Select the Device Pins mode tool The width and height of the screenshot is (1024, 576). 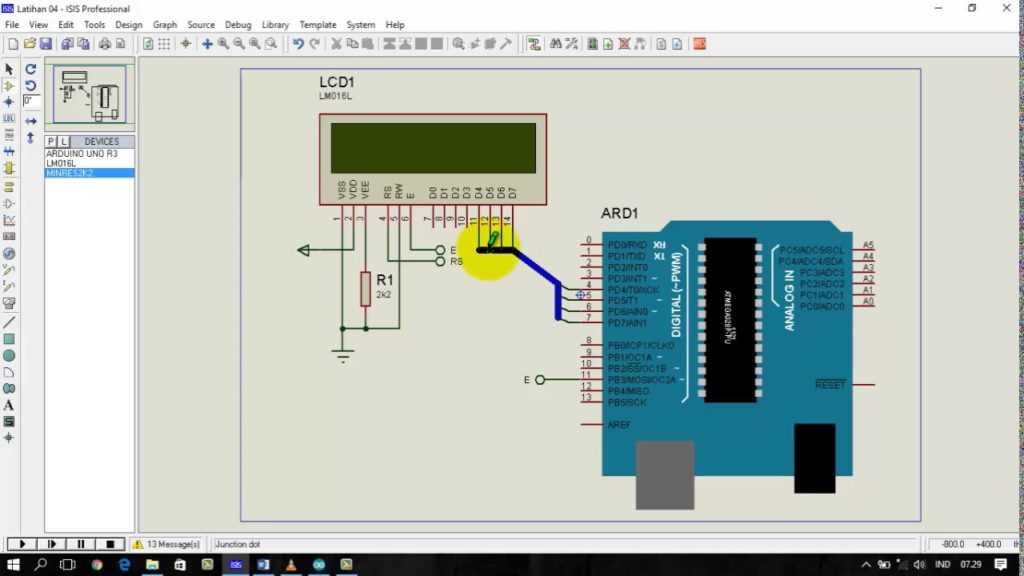tap(9, 203)
